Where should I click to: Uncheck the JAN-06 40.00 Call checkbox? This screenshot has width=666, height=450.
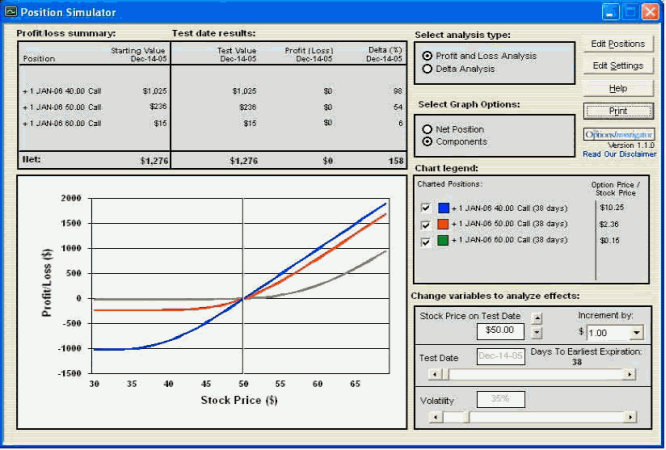[426, 207]
